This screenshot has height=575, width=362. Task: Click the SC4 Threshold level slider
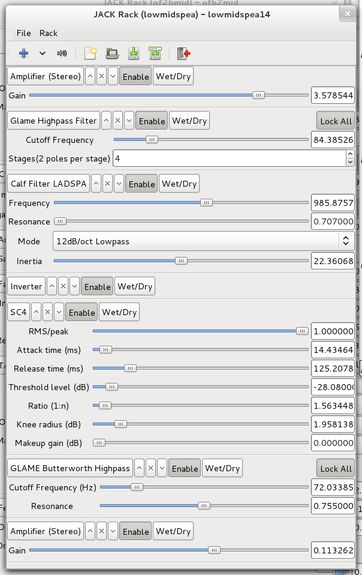201,387
